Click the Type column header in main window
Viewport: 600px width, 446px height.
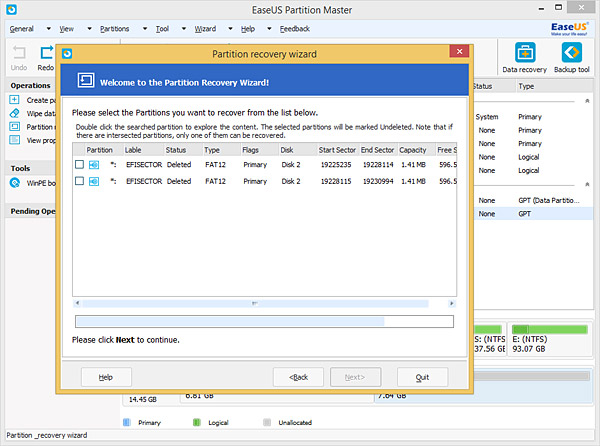click(554, 86)
